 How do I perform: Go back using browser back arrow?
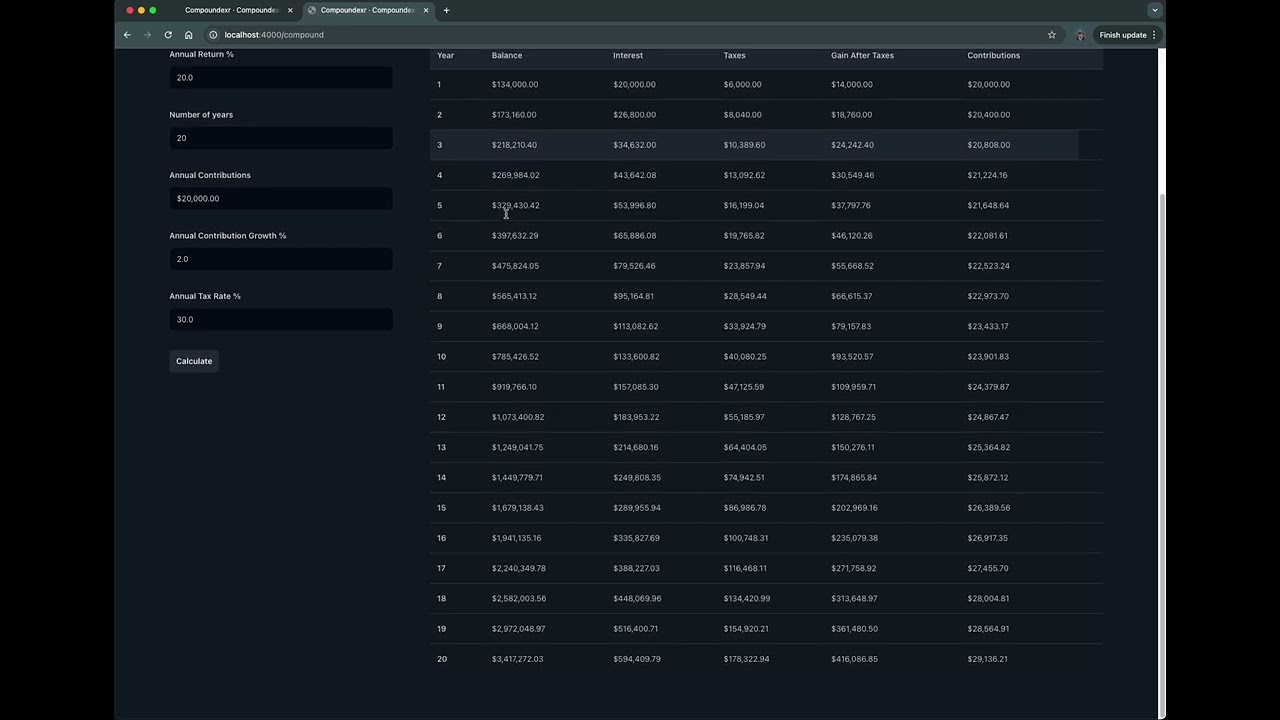(127, 35)
